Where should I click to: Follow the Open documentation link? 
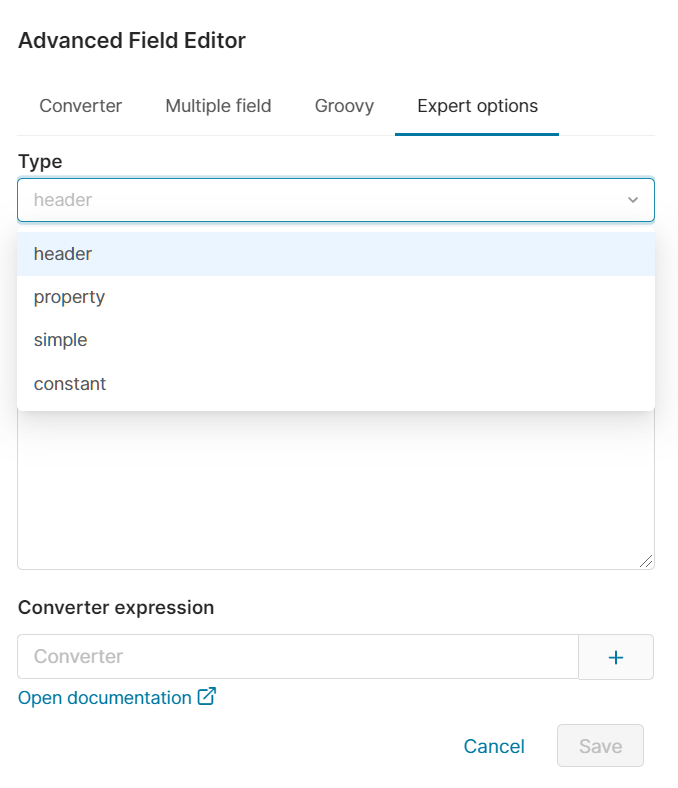104,698
